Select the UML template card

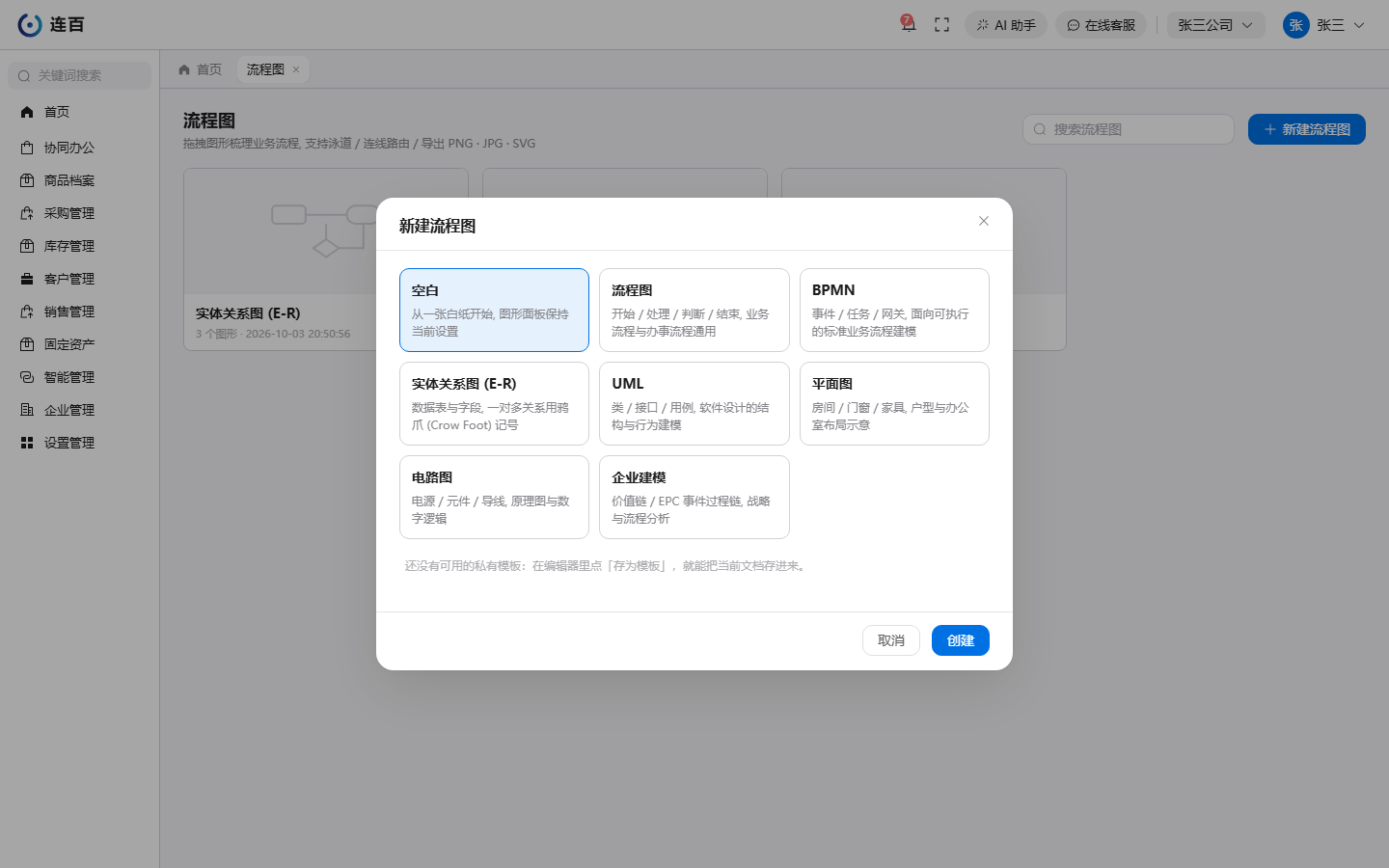[x=694, y=403]
